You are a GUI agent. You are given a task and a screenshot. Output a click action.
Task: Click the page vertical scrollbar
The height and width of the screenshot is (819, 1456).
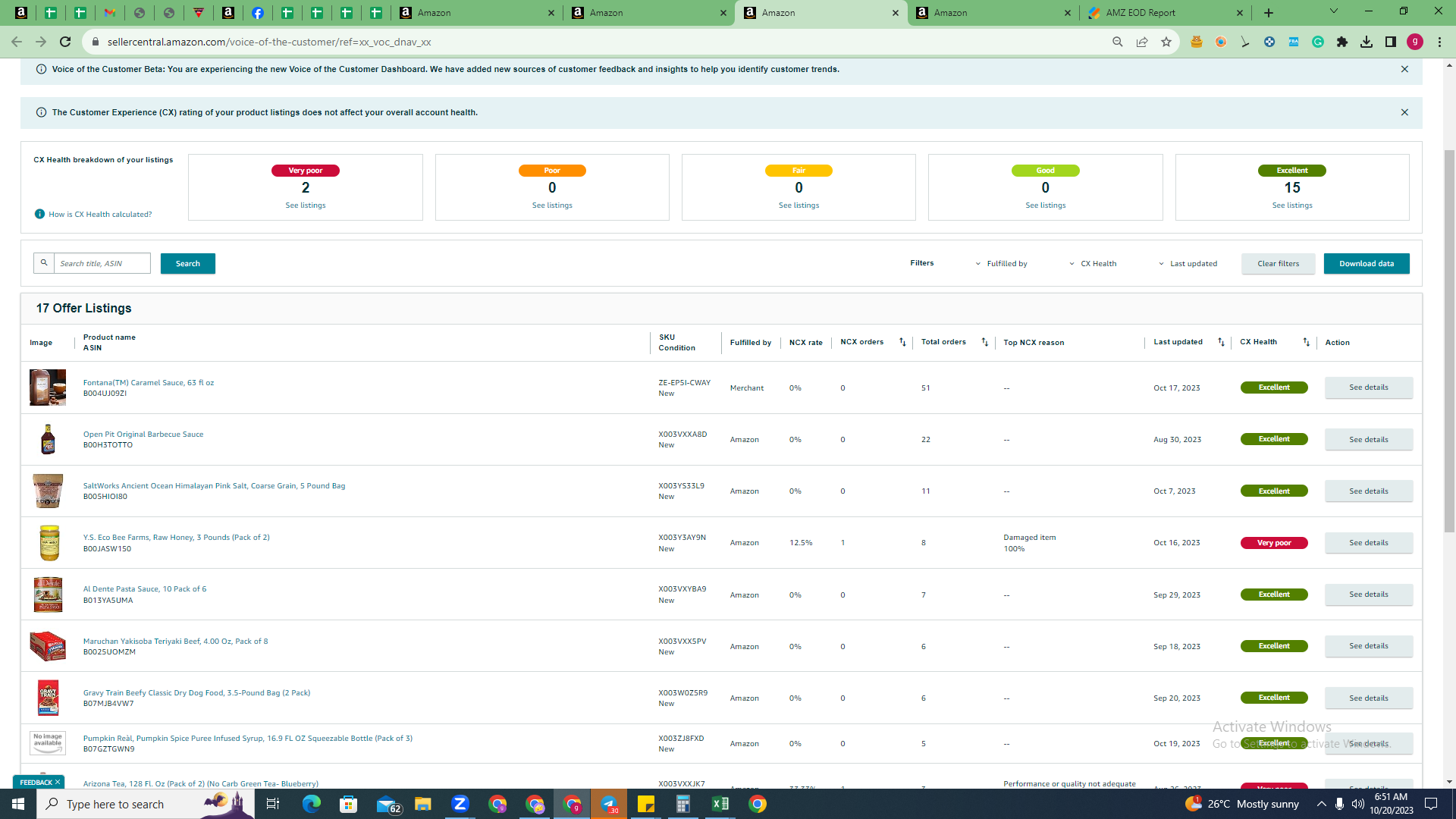point(1449,341)
